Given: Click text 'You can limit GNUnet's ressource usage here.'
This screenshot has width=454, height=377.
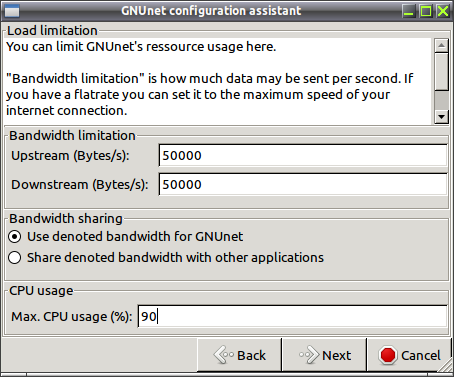Looking at the screenshot, I should coord(141,47).
